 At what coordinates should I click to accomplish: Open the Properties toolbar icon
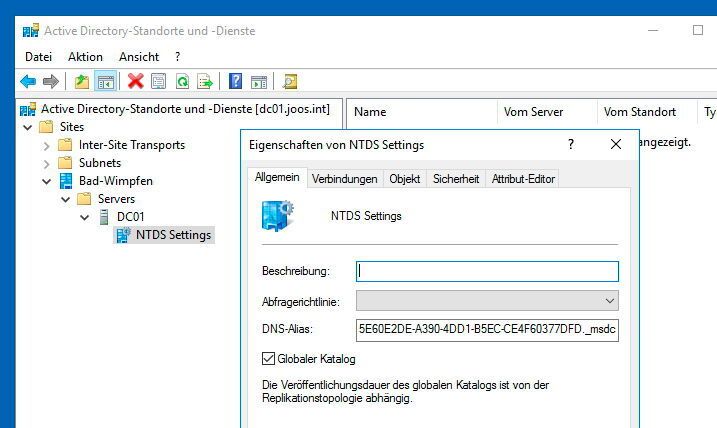pyautogui.click(x=159, y=82)
